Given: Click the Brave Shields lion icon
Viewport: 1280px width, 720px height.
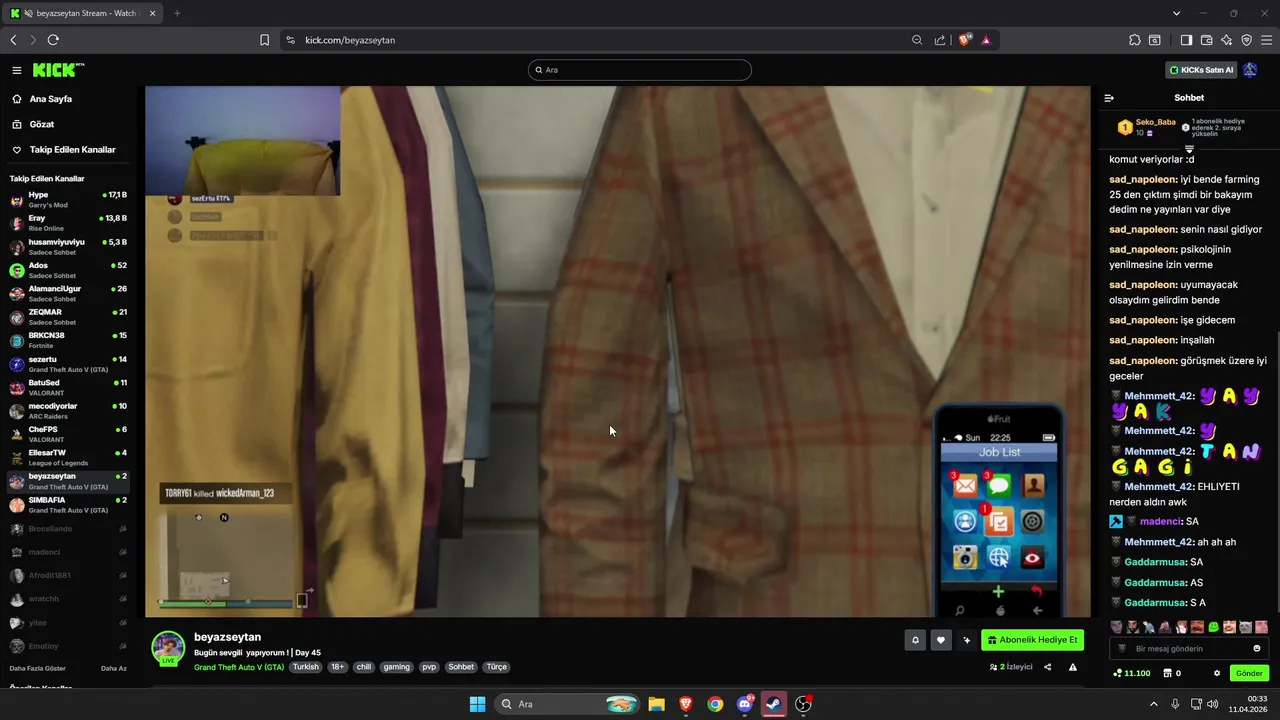Looking at the screenshot, I should pyautogui.click(x=964, y=40).
